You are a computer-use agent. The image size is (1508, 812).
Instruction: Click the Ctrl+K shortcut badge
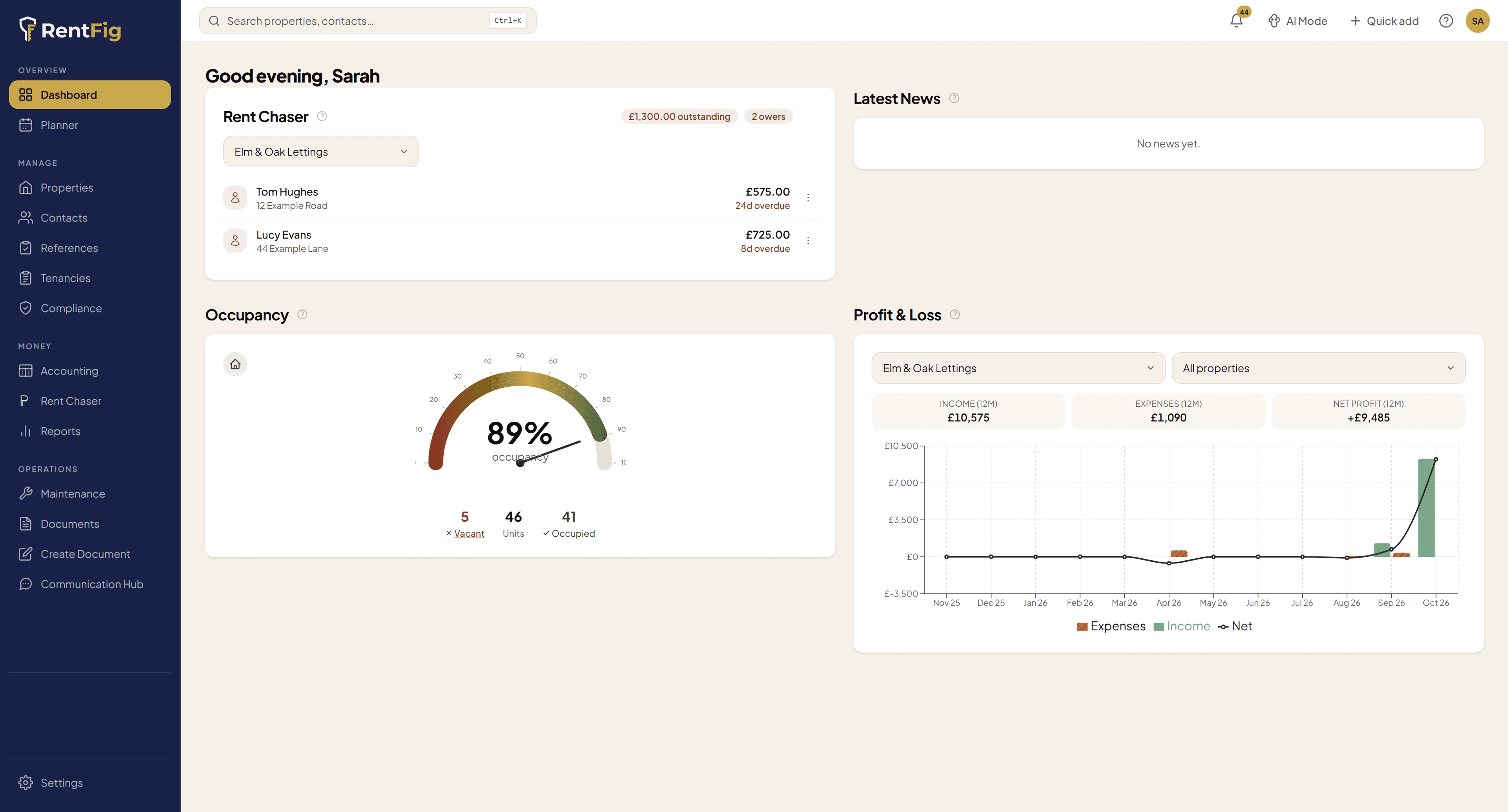point(507,20)
